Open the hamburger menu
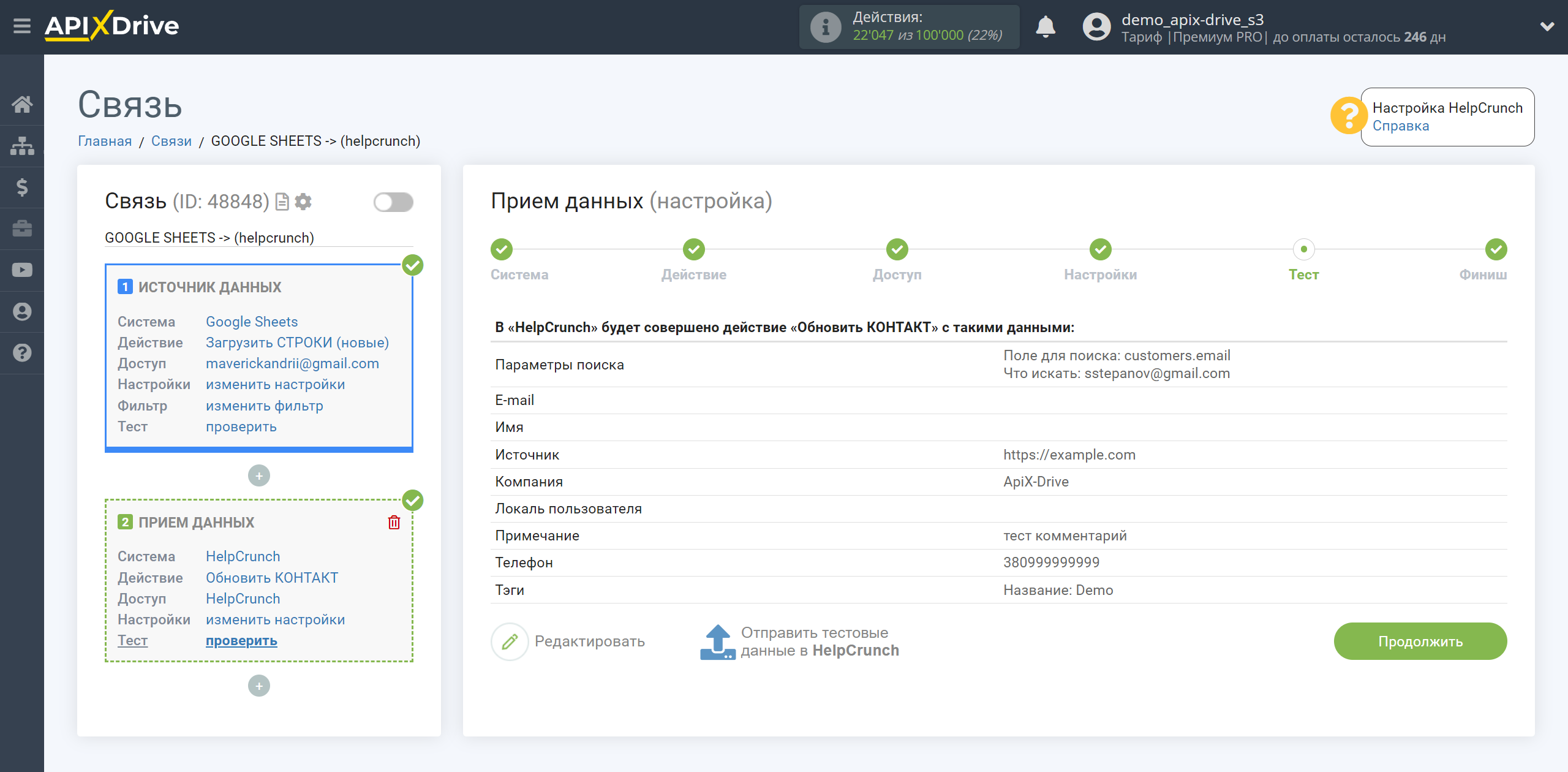Screen dimensions: 1568x772 22,26
